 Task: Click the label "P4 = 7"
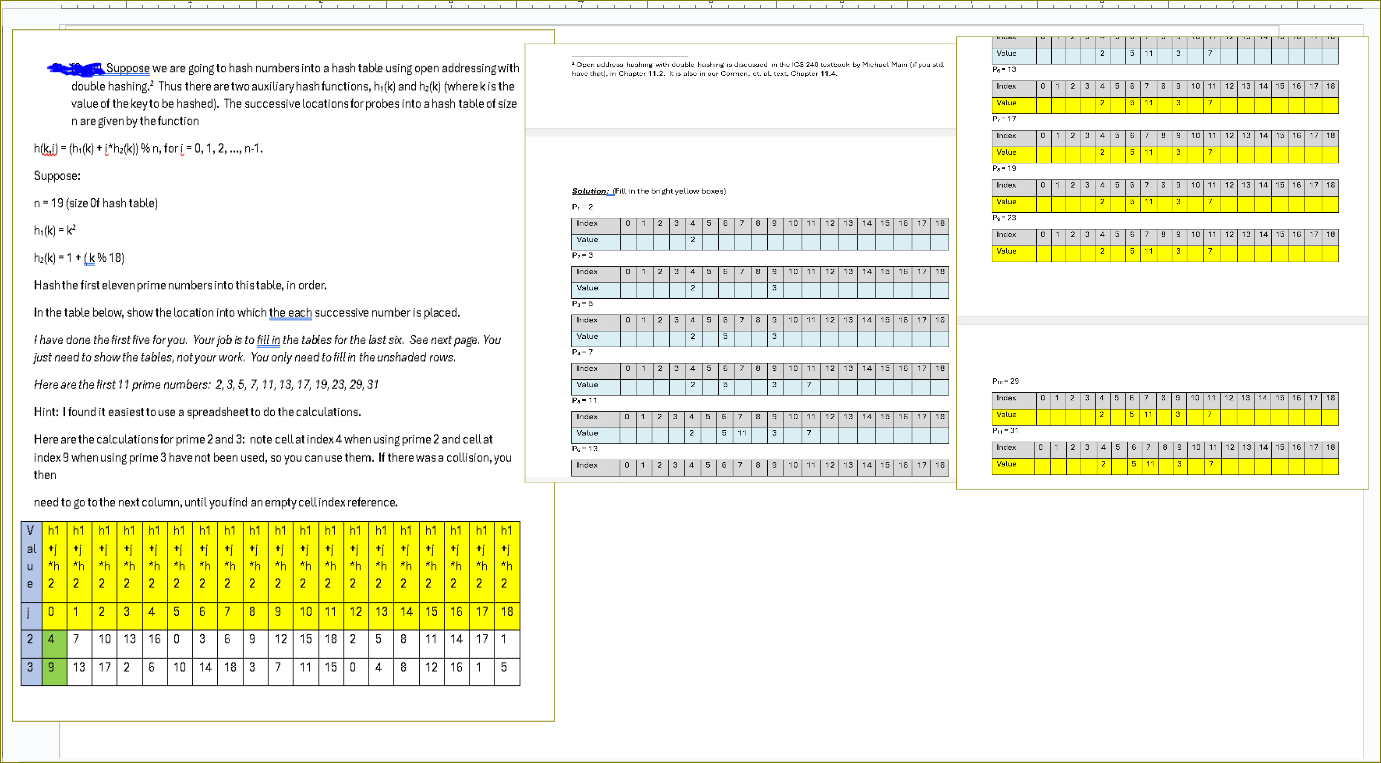point(582,352)
